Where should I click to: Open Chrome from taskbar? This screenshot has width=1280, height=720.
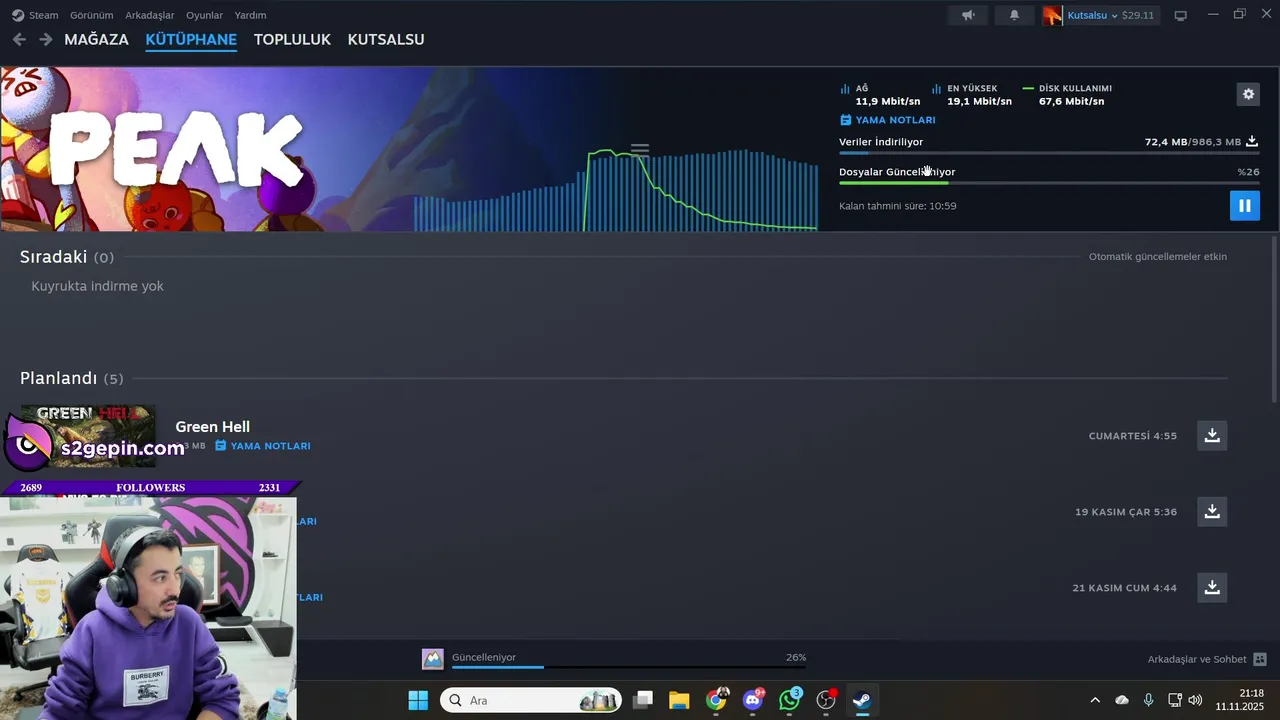[716, 700]
